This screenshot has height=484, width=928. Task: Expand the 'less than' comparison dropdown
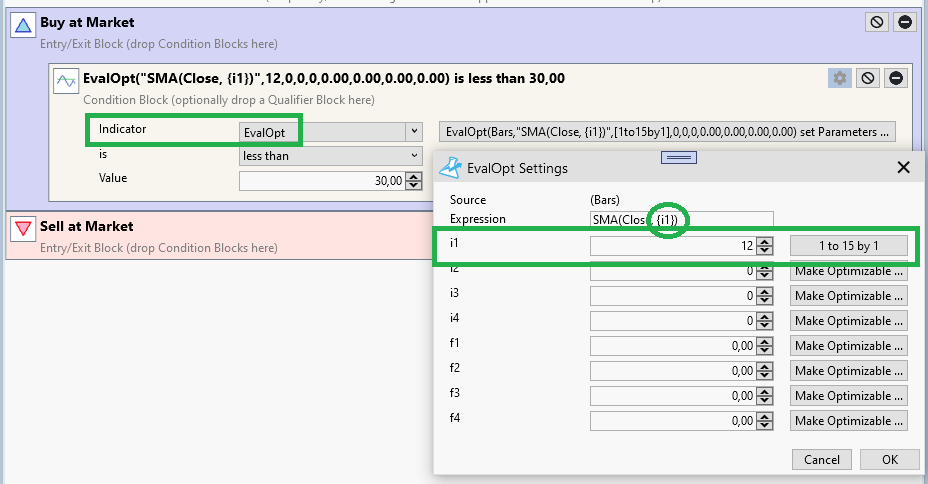[413, 156]
